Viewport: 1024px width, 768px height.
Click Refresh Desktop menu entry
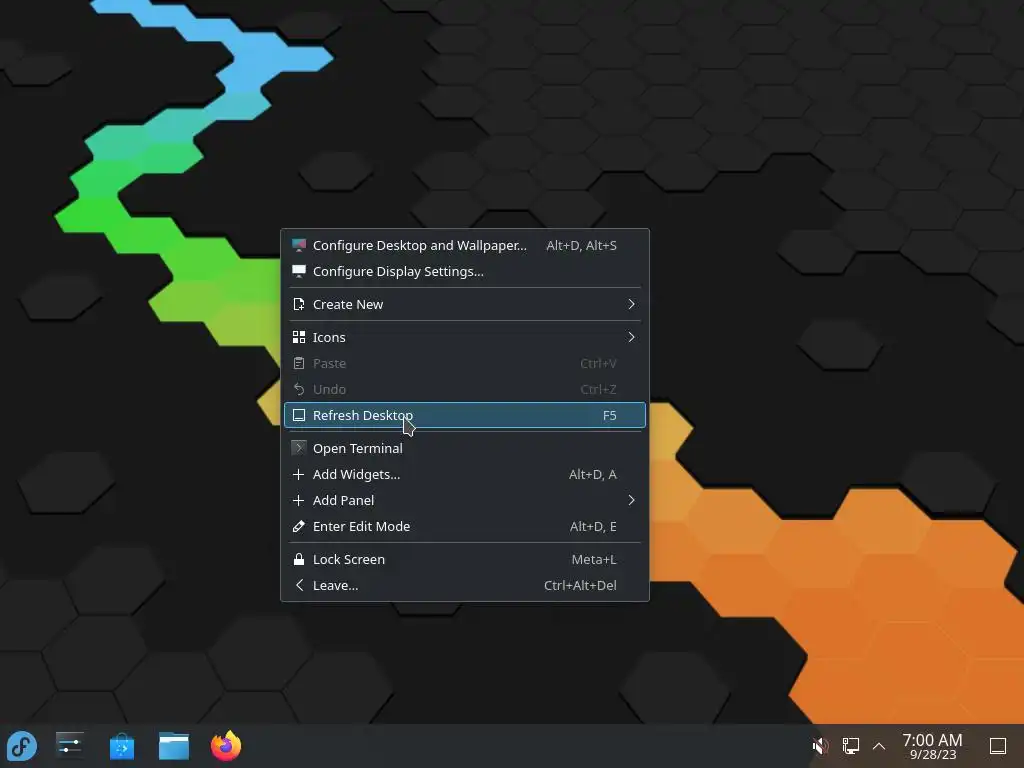(465, 415)
